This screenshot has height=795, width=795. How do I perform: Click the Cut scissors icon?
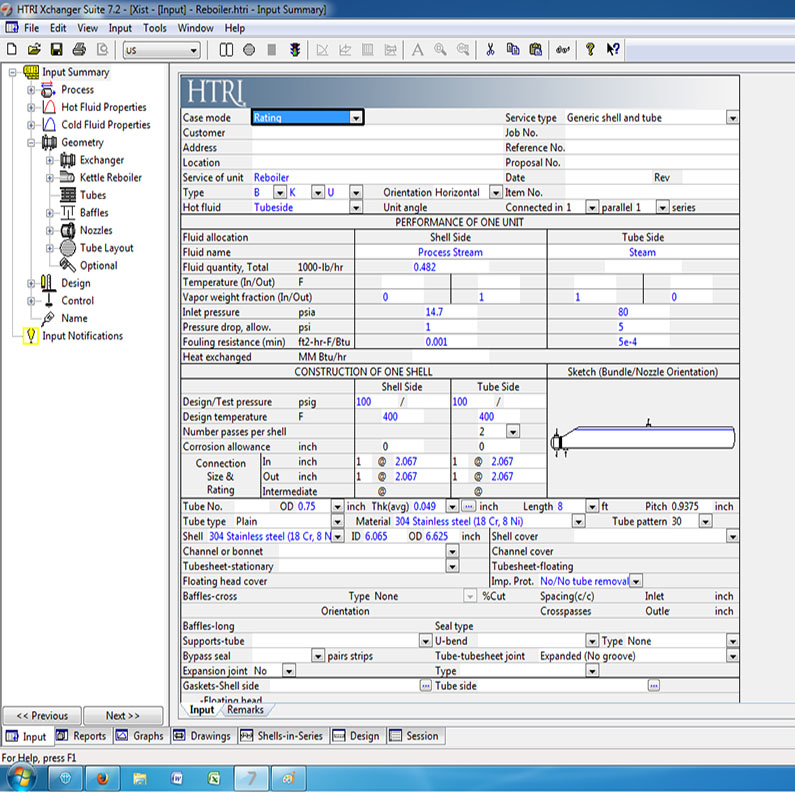pos(490,50)
